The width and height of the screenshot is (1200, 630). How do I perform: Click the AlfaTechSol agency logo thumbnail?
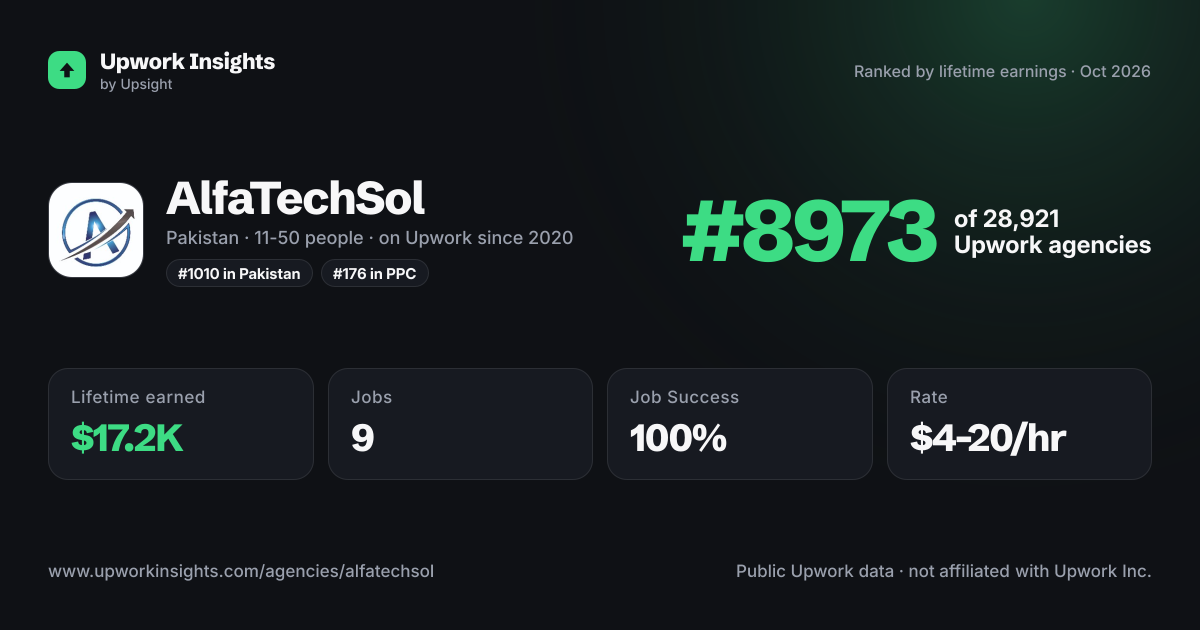96,230
